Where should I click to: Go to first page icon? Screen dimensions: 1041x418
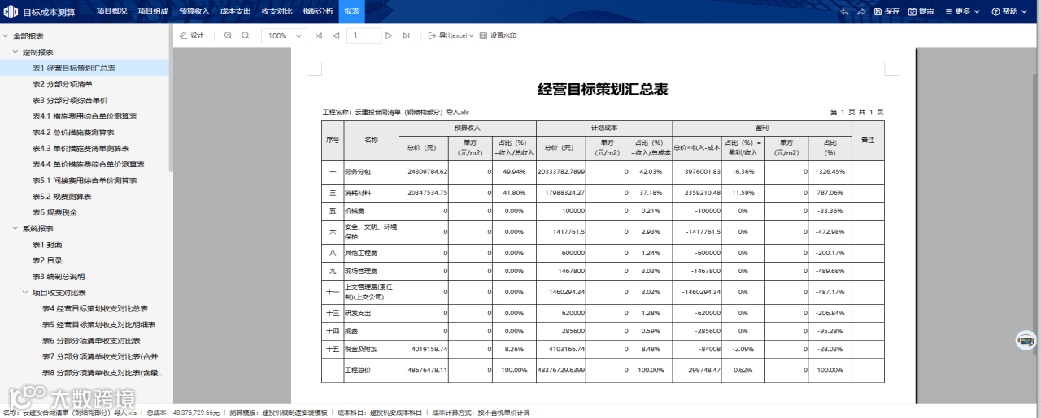(319, 36)
